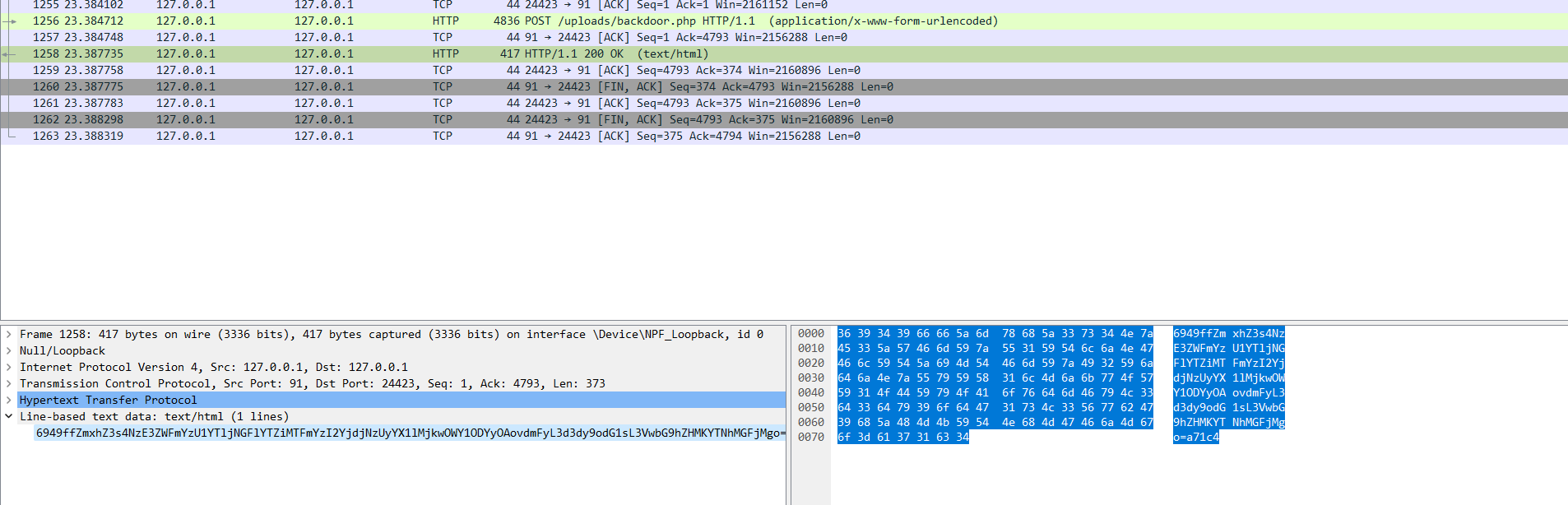Select the Hypertext Transfer Protocol line
Screen dimensions: 1568x505
(108, 401)
